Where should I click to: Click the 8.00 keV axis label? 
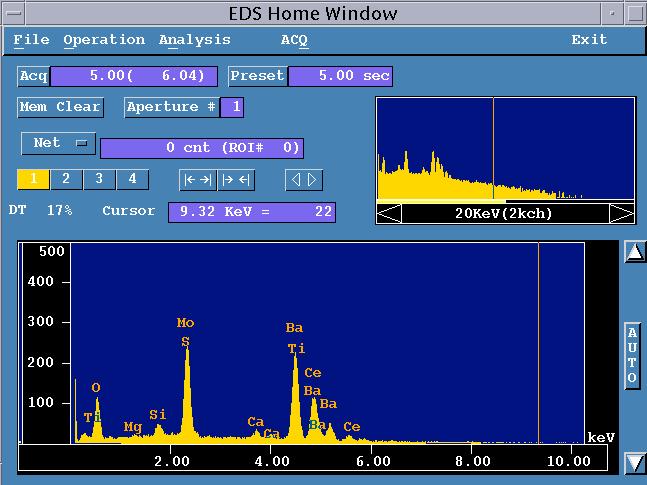472,461
